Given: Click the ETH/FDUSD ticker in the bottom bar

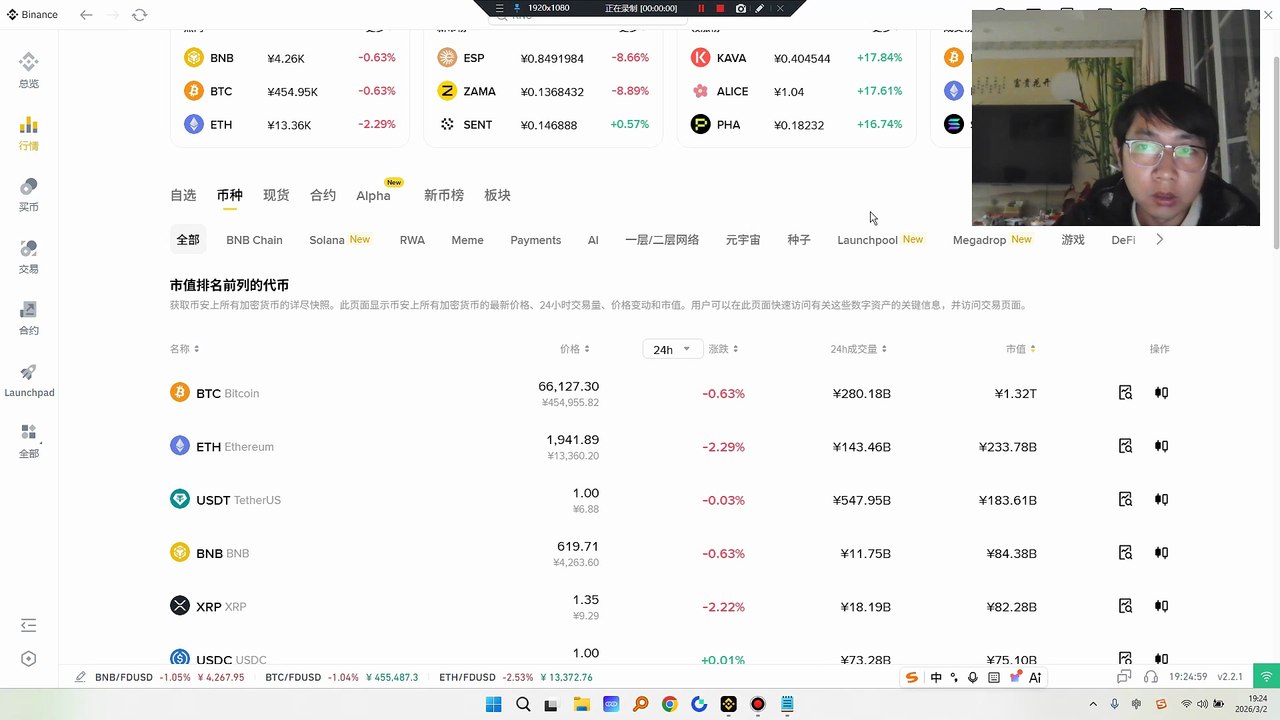Looking at the screenshot, I should pos(516,677).
